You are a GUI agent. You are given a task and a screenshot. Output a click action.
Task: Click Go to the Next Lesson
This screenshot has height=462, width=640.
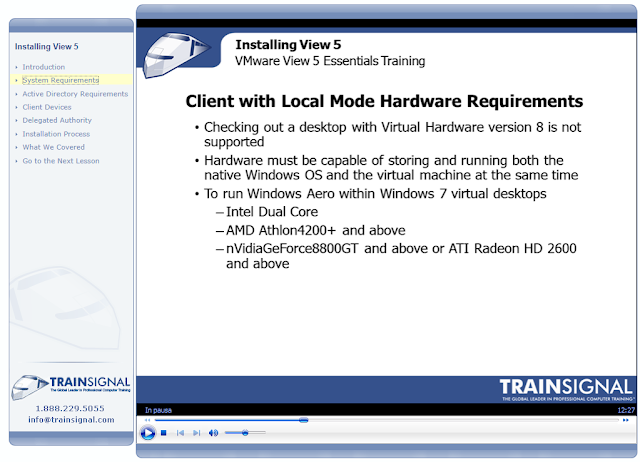point(61,161)
